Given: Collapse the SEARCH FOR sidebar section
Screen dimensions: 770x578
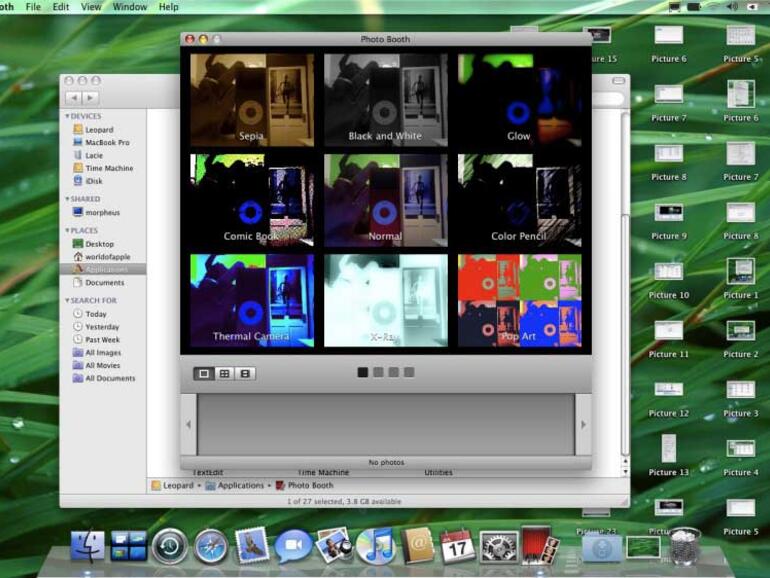Looking at the screenshot, I should (x=68, y=300).
